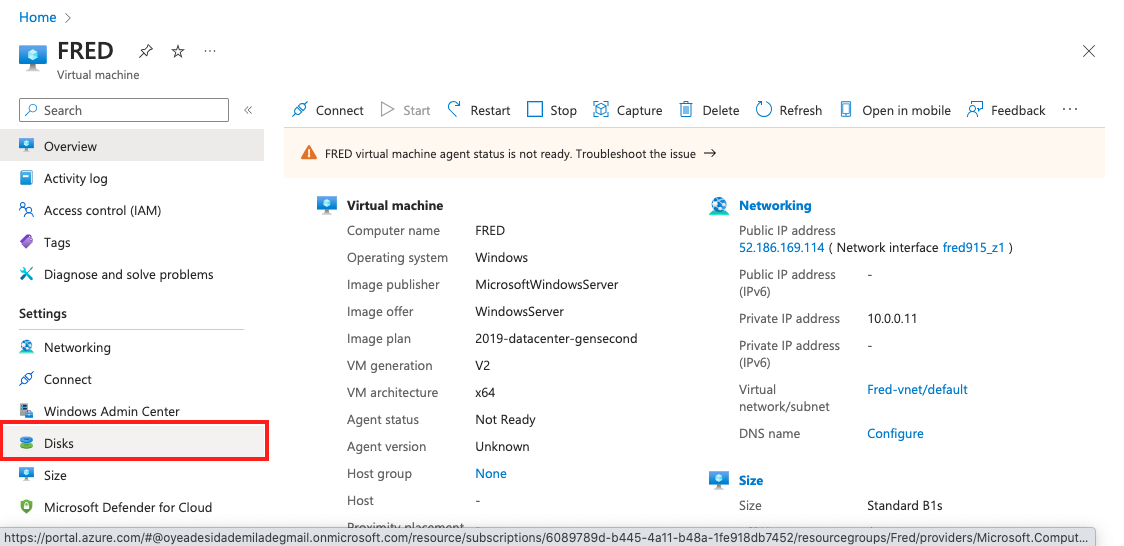
Task: Pin the FRED virtual machine to dashboard
Action: pos(146,51)
